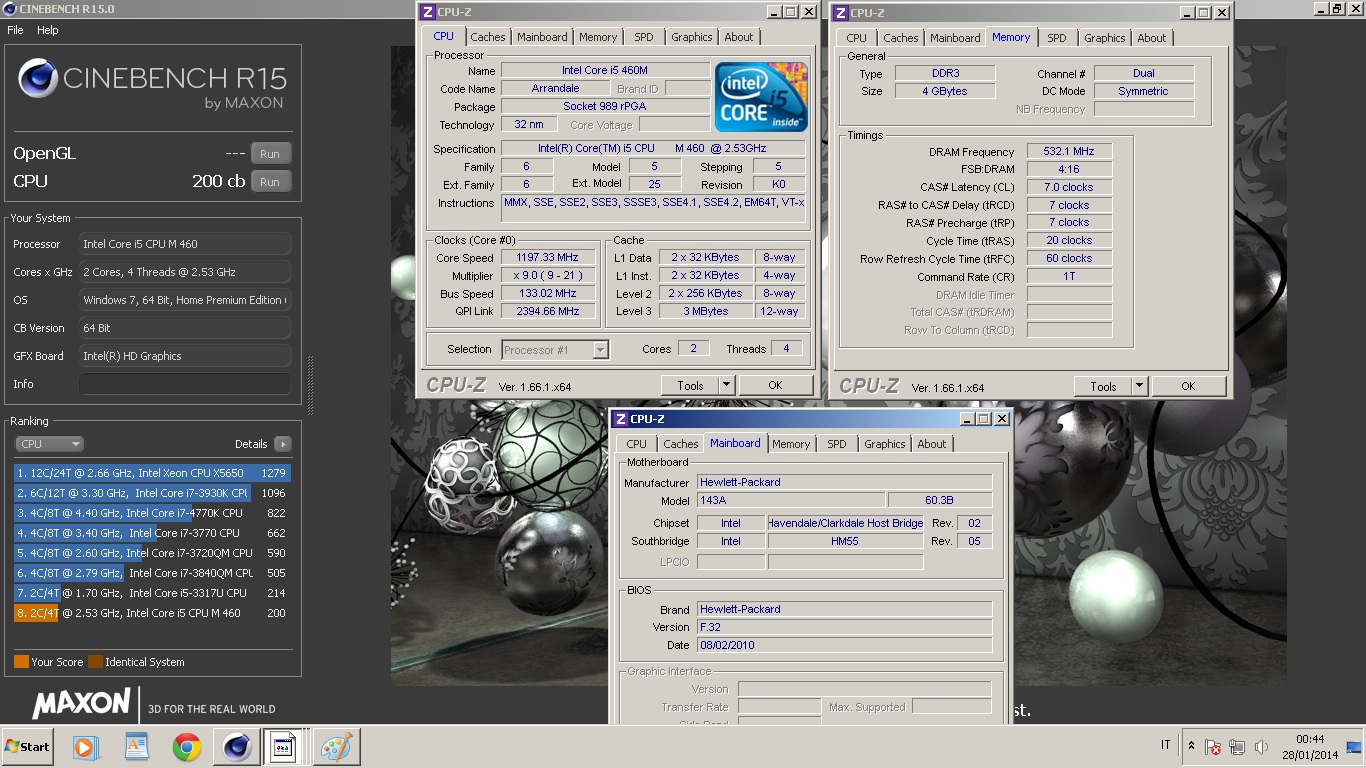Viewport: 1366px width, 768px height.
Task: Click OK in the Memory window
Action: point(1188,387)
